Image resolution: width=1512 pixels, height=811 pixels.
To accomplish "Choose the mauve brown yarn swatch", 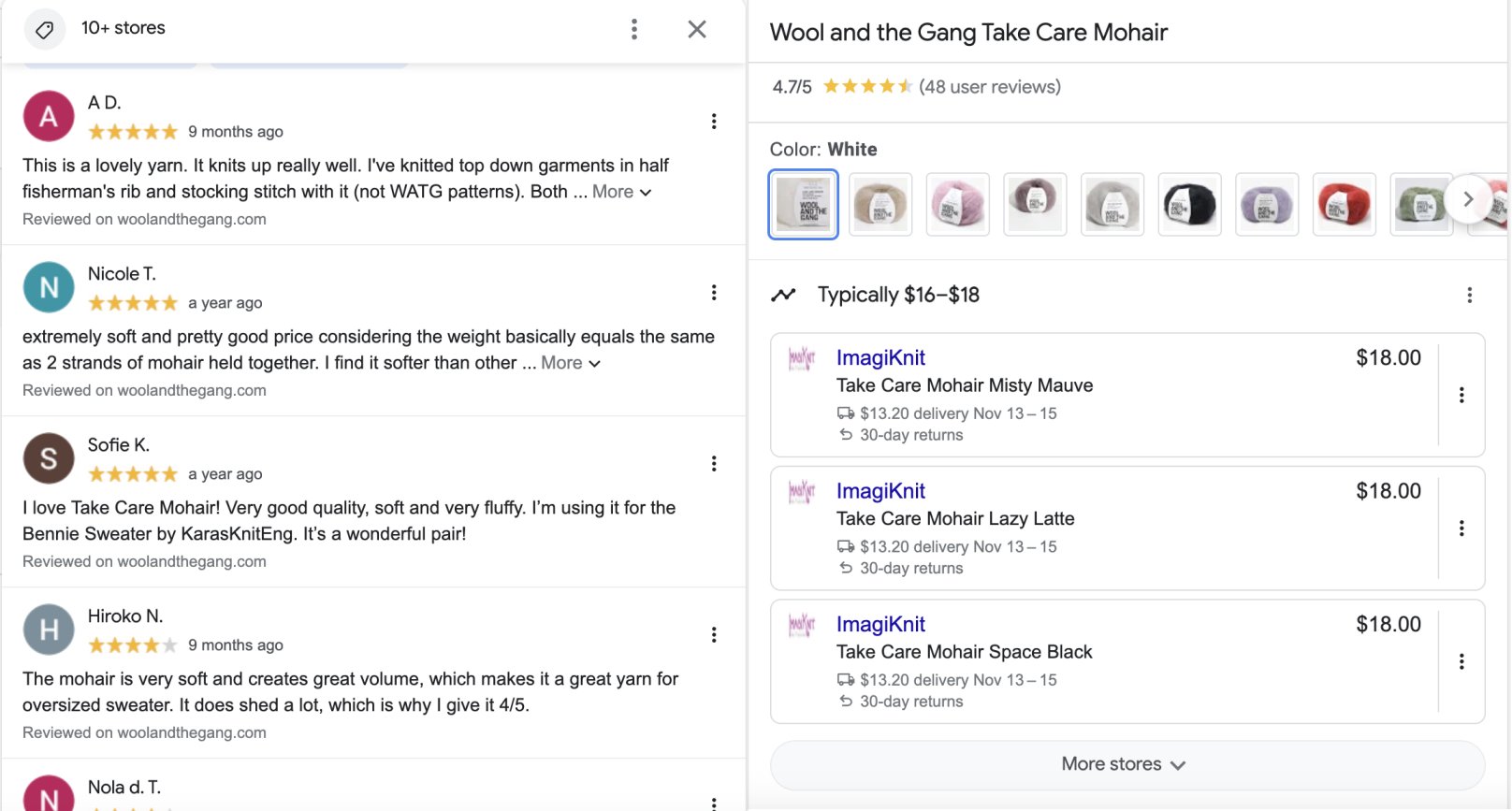I will pyautogui.click(x=1035, y=204).
